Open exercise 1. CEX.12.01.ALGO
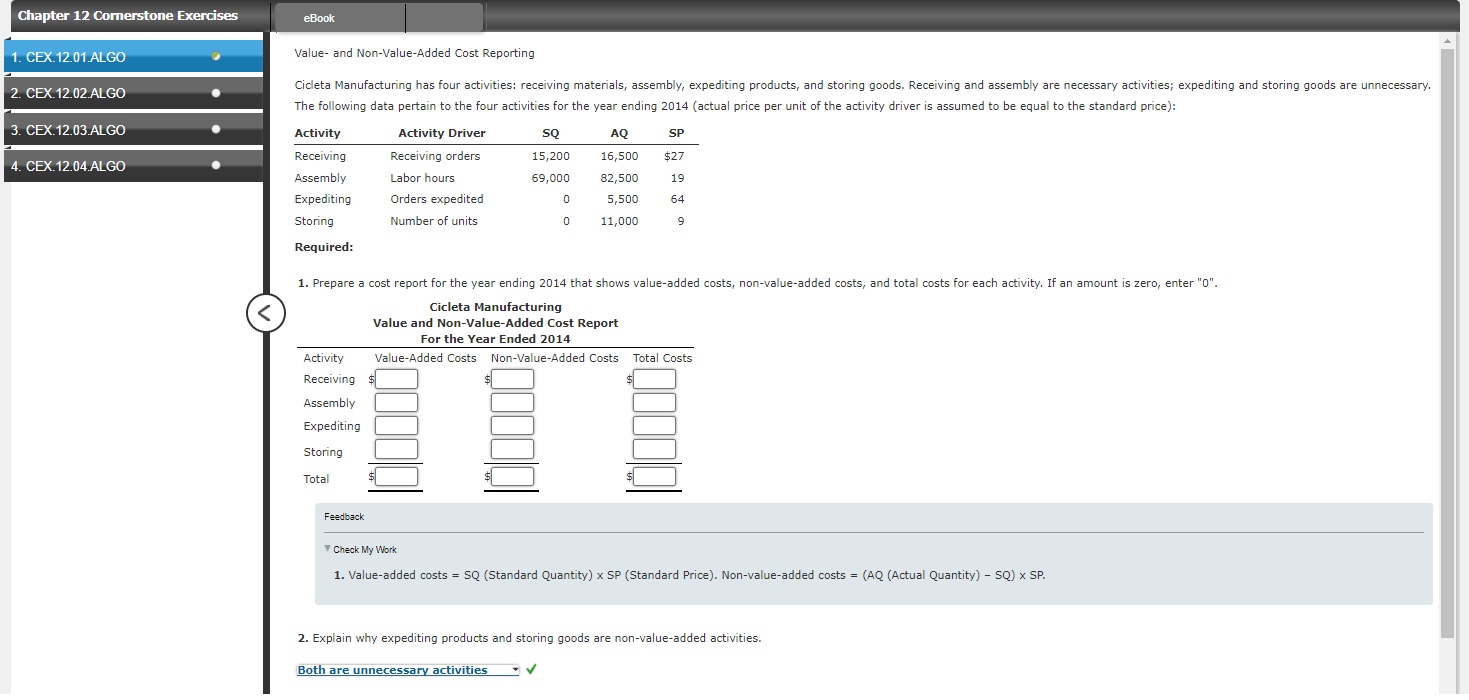1469x700 pixels. click(132, 57)
